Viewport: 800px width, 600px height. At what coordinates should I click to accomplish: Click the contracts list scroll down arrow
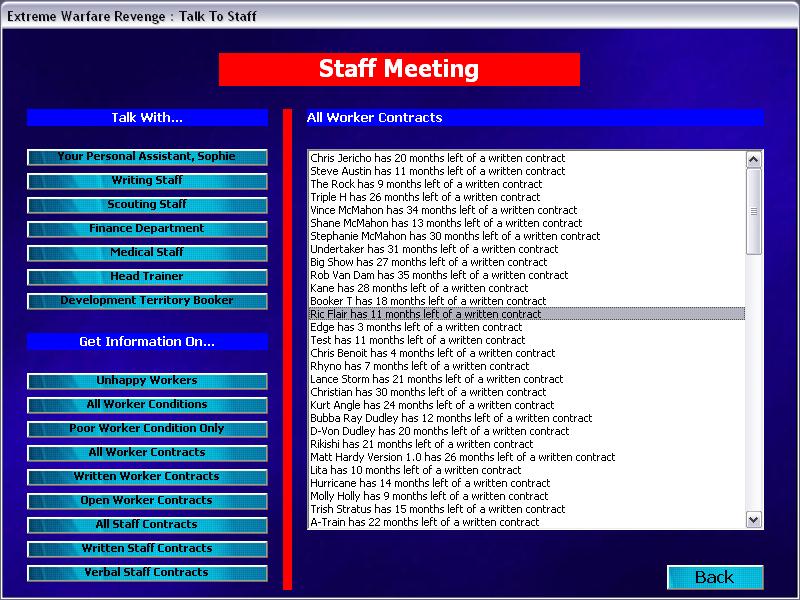click(x=754, y=519)
